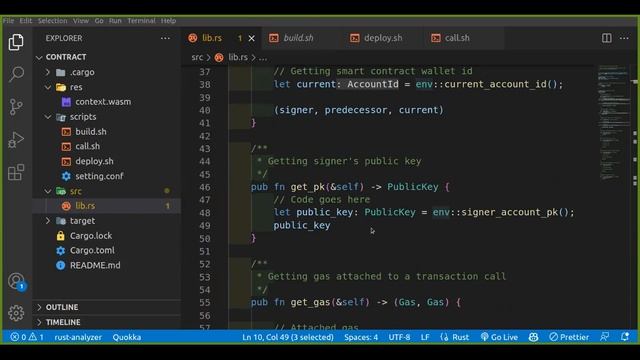Screen dimensions: 640x360
Task: Open Cargo.lock file
Action: [x=91, y=236]
